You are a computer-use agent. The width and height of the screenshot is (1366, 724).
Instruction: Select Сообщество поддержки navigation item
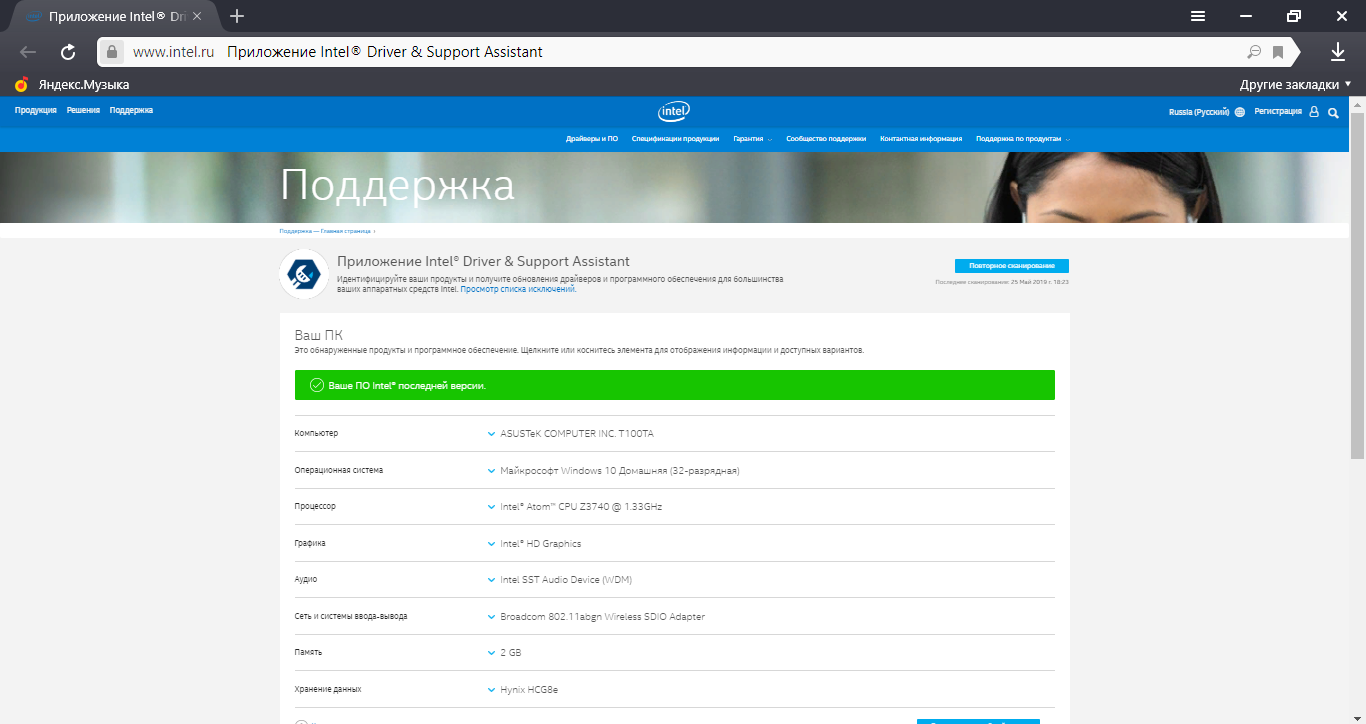click(x=826, y=139)
